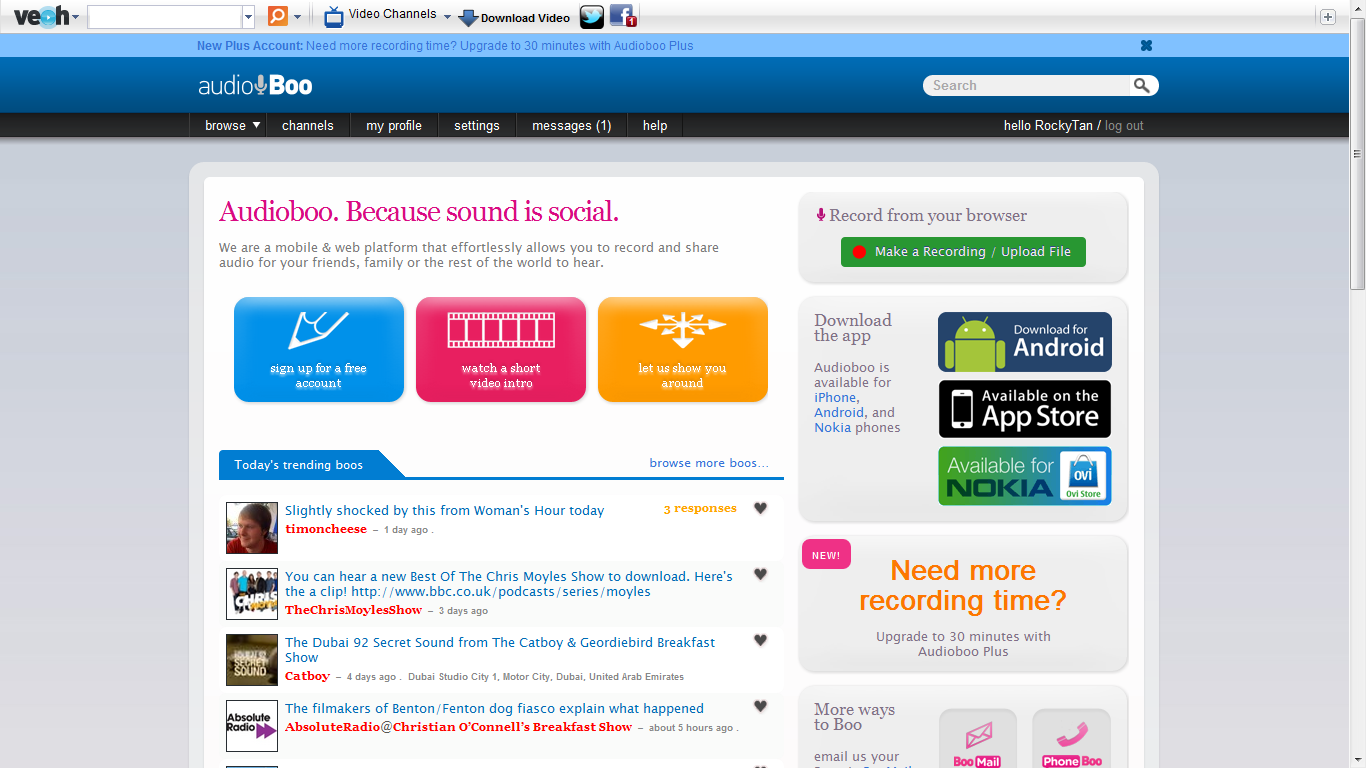This screenshot has width=1366, height=768.
Task: Favorite the Benton/Fenton boo with heart
Action: (x=760, y=706)
